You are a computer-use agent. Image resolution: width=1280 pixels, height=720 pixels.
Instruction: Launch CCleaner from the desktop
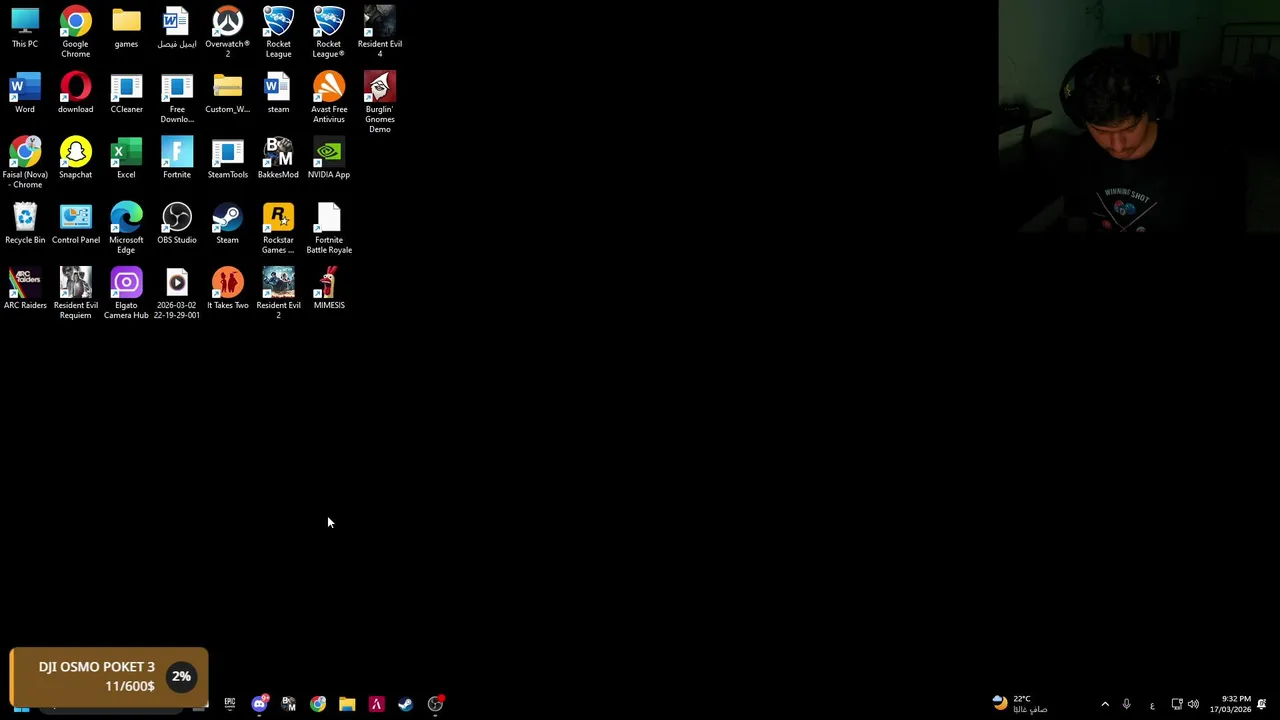[126, 92]
